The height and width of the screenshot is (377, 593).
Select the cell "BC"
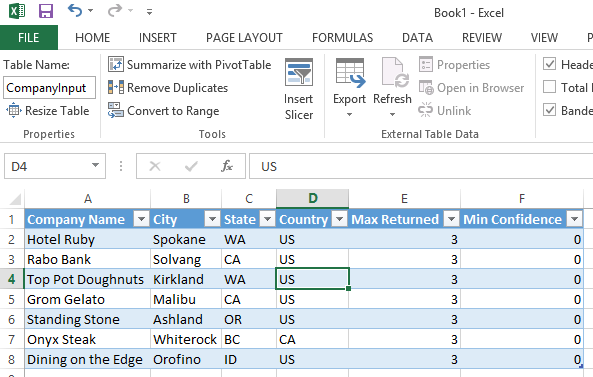pos(249,340)
